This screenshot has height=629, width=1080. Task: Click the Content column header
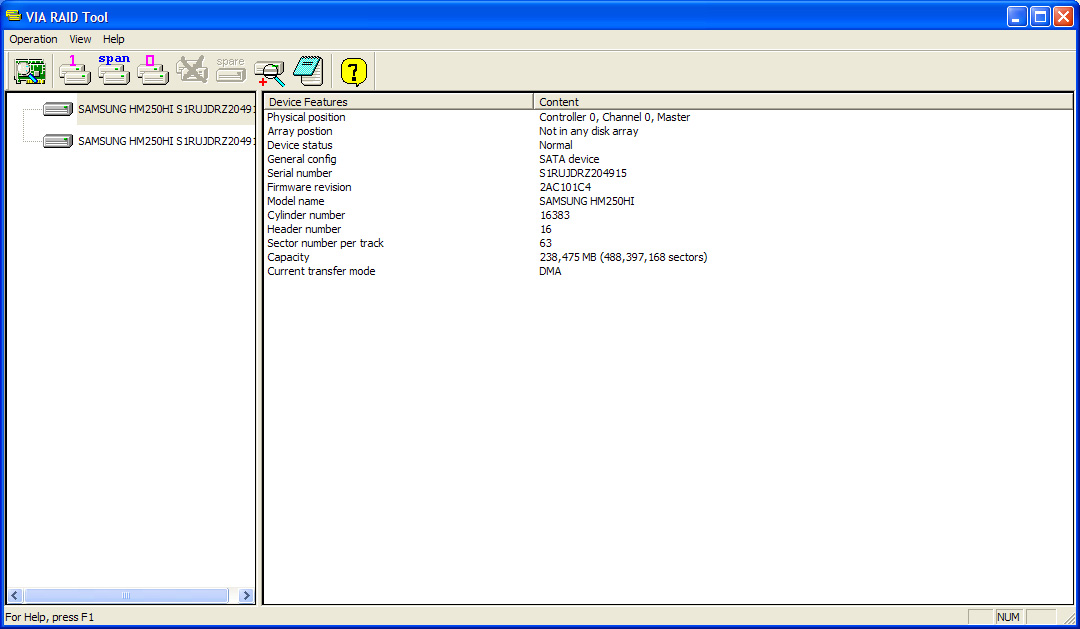click(x=803, y=102)
